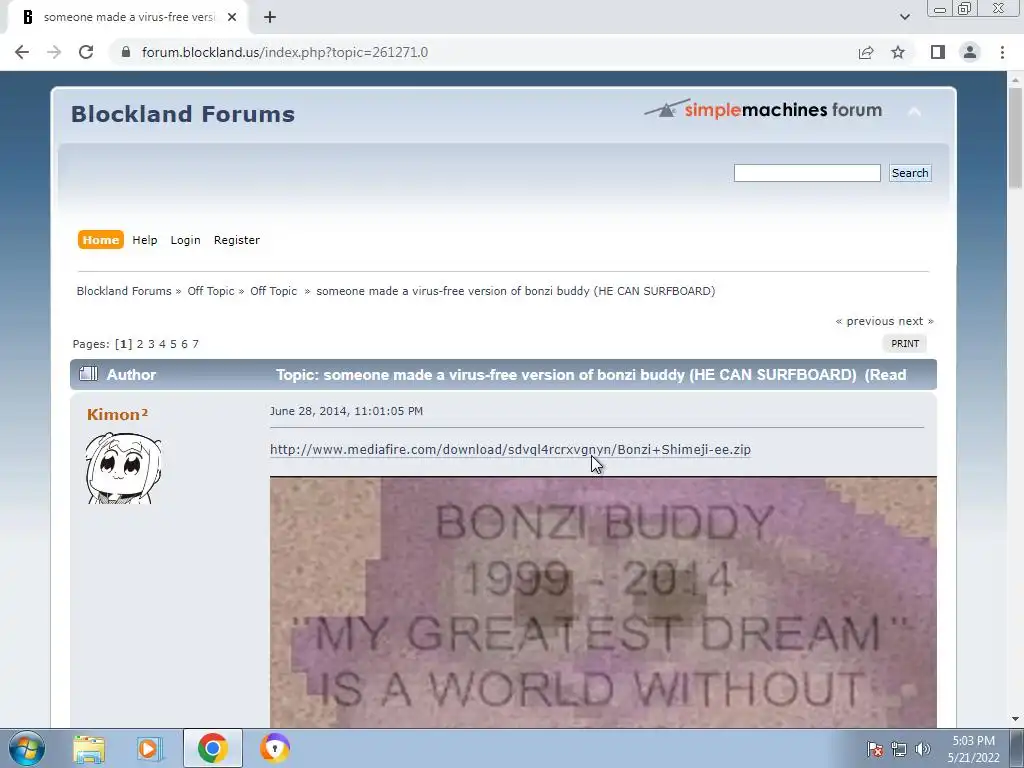Click the topic title breadcrumb link
The image size is (1024, 768).
516,291
